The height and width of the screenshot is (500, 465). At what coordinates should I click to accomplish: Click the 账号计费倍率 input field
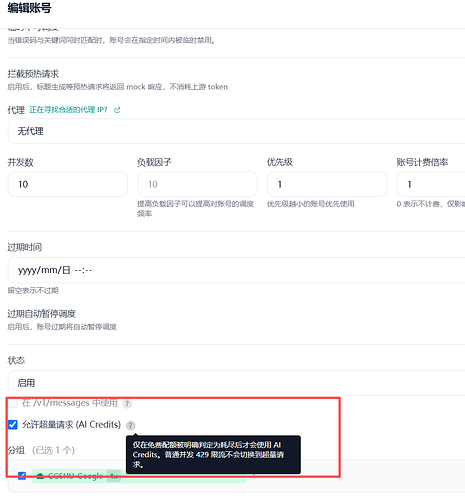pyautogui.click(x=431, y=184)
